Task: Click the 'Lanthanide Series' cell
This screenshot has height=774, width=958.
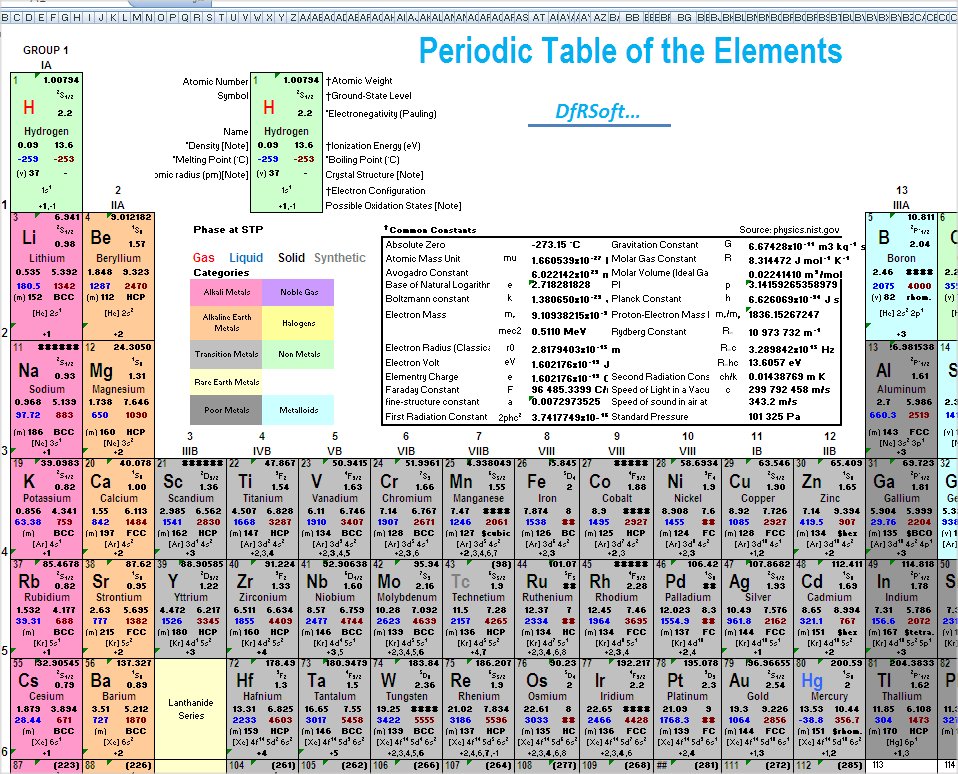Action: [x=191, y=709]
